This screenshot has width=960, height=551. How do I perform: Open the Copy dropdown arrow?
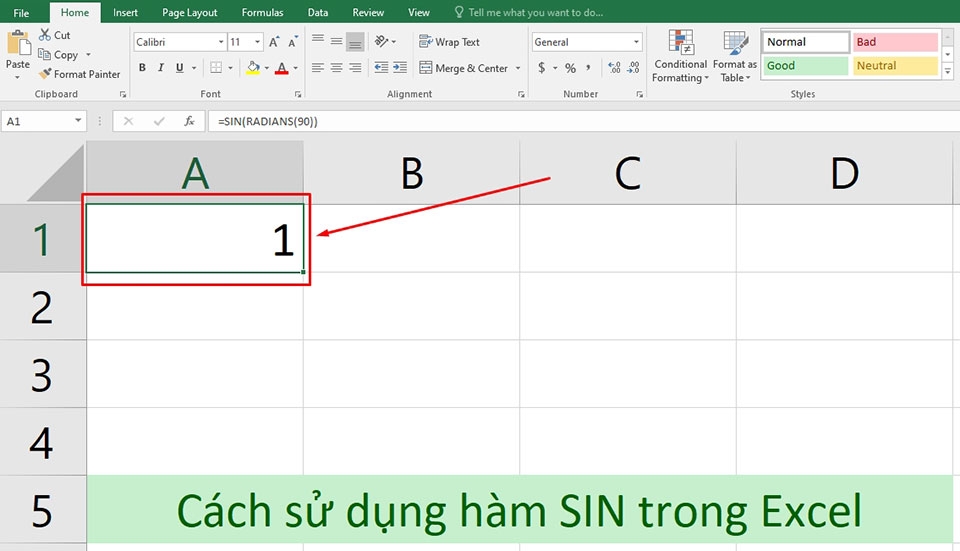coord(88,54)
